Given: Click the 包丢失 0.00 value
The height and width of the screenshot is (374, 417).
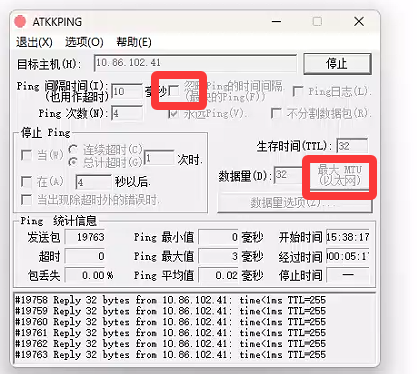Looking at the screenshot, I should [85, 275].
